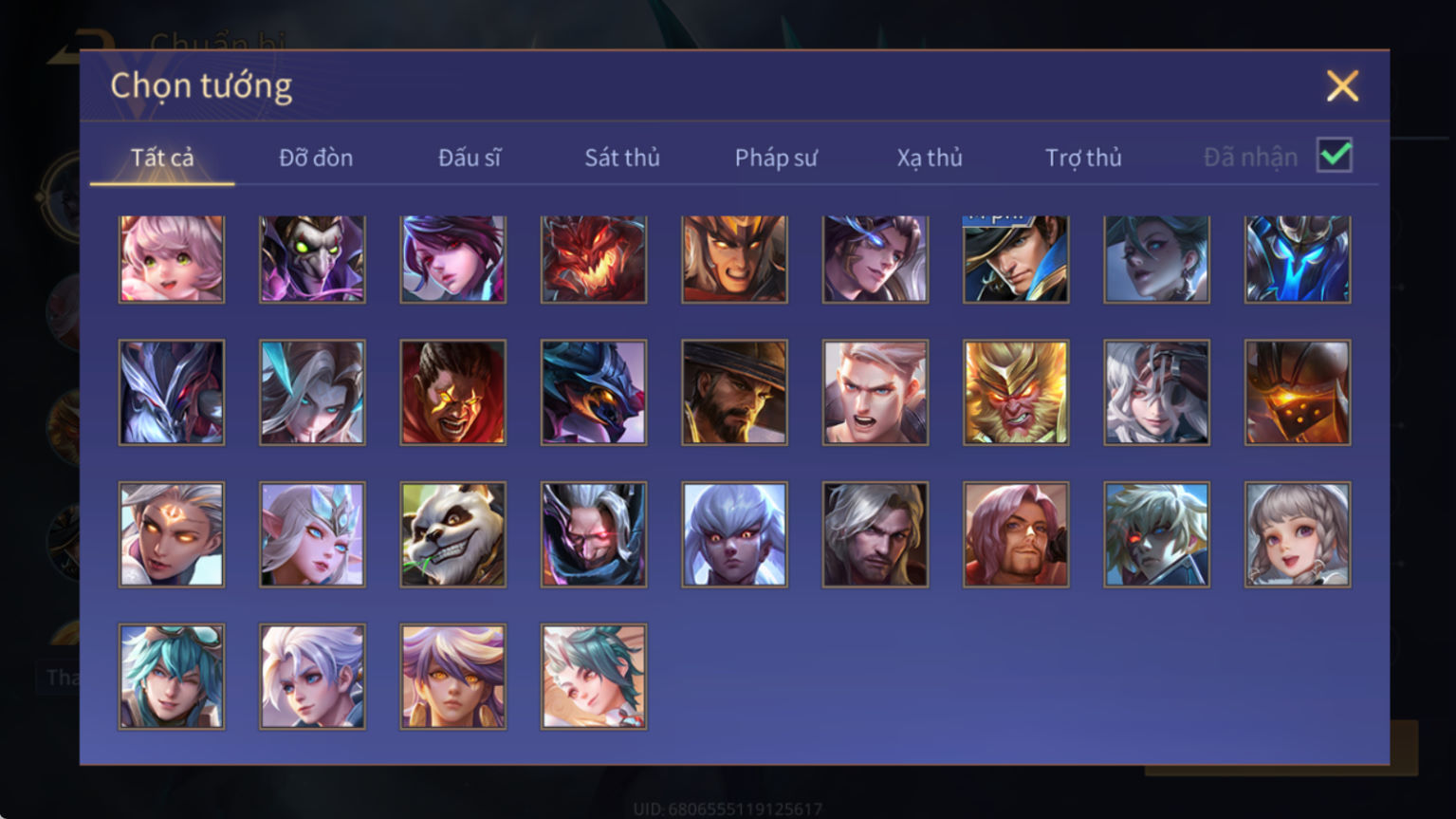
Task: Filter heroes by Xạ thủ
Action: click(x=930, y=158)
